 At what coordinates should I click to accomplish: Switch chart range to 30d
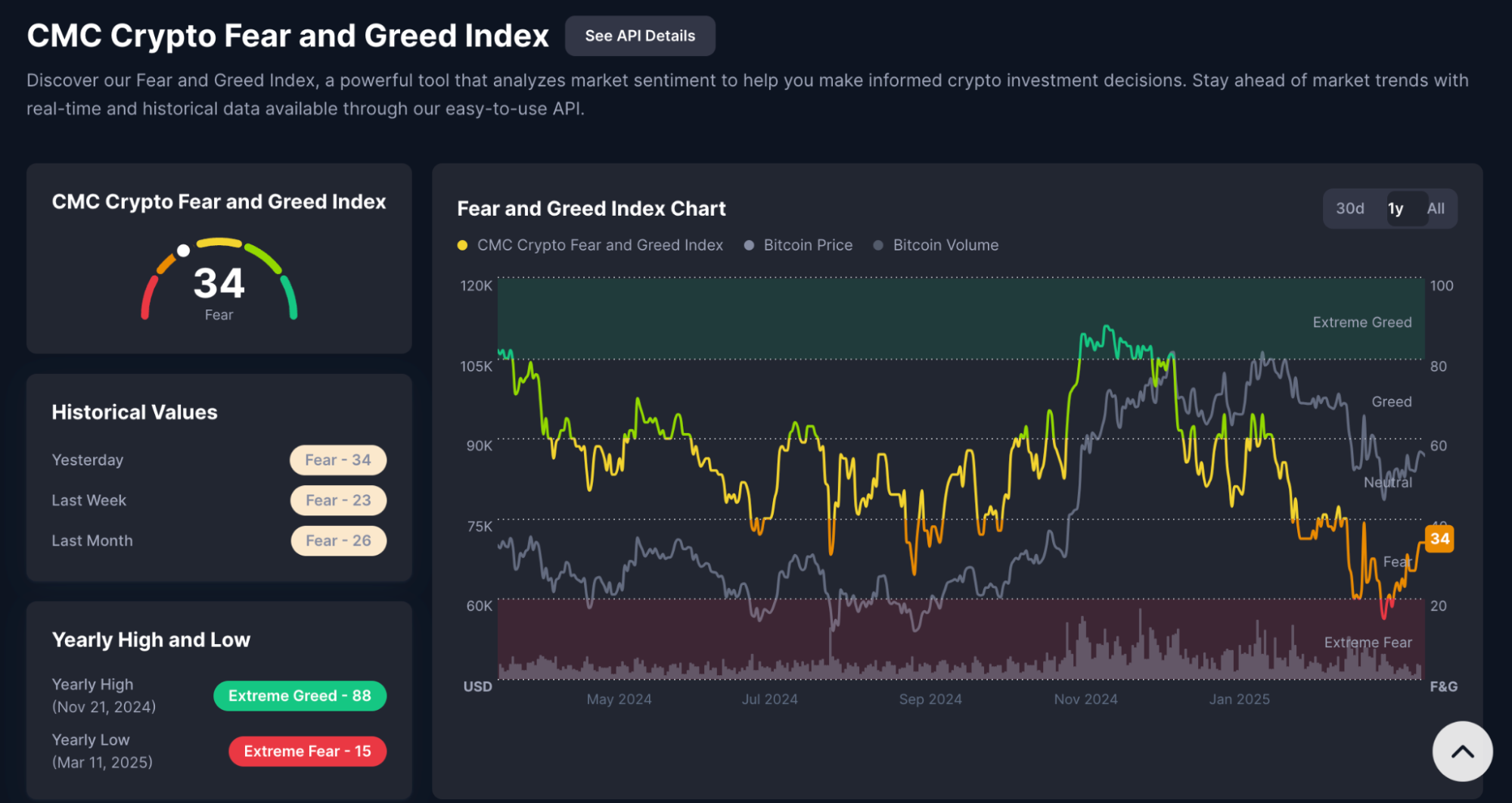[1350, 208]
